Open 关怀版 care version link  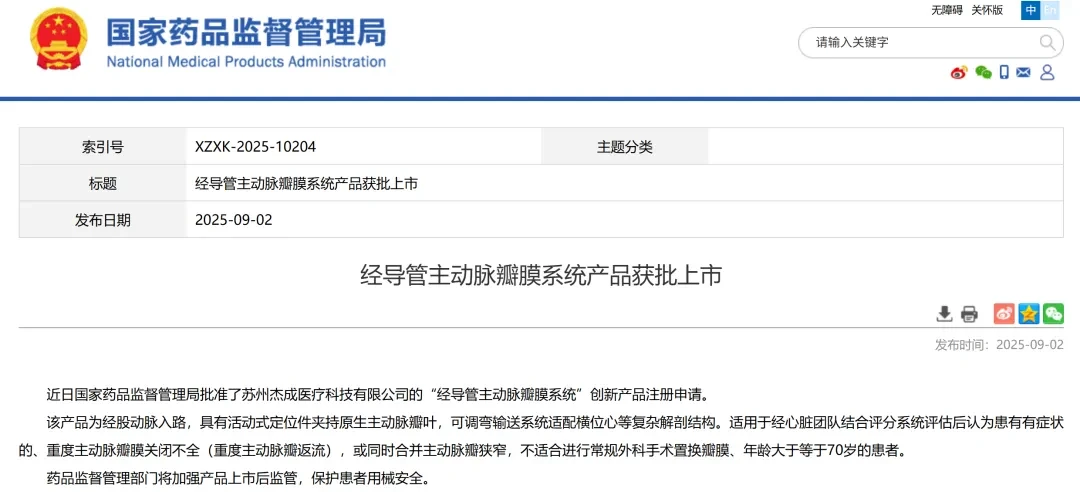click(x=987, y=10)
